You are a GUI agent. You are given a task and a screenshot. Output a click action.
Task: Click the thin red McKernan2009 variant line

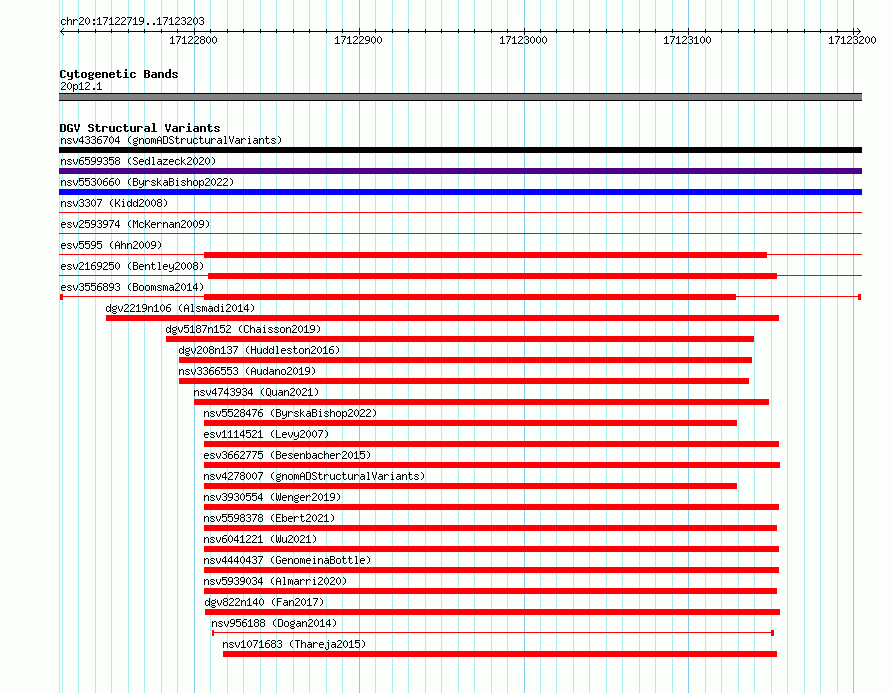point(460,234)
